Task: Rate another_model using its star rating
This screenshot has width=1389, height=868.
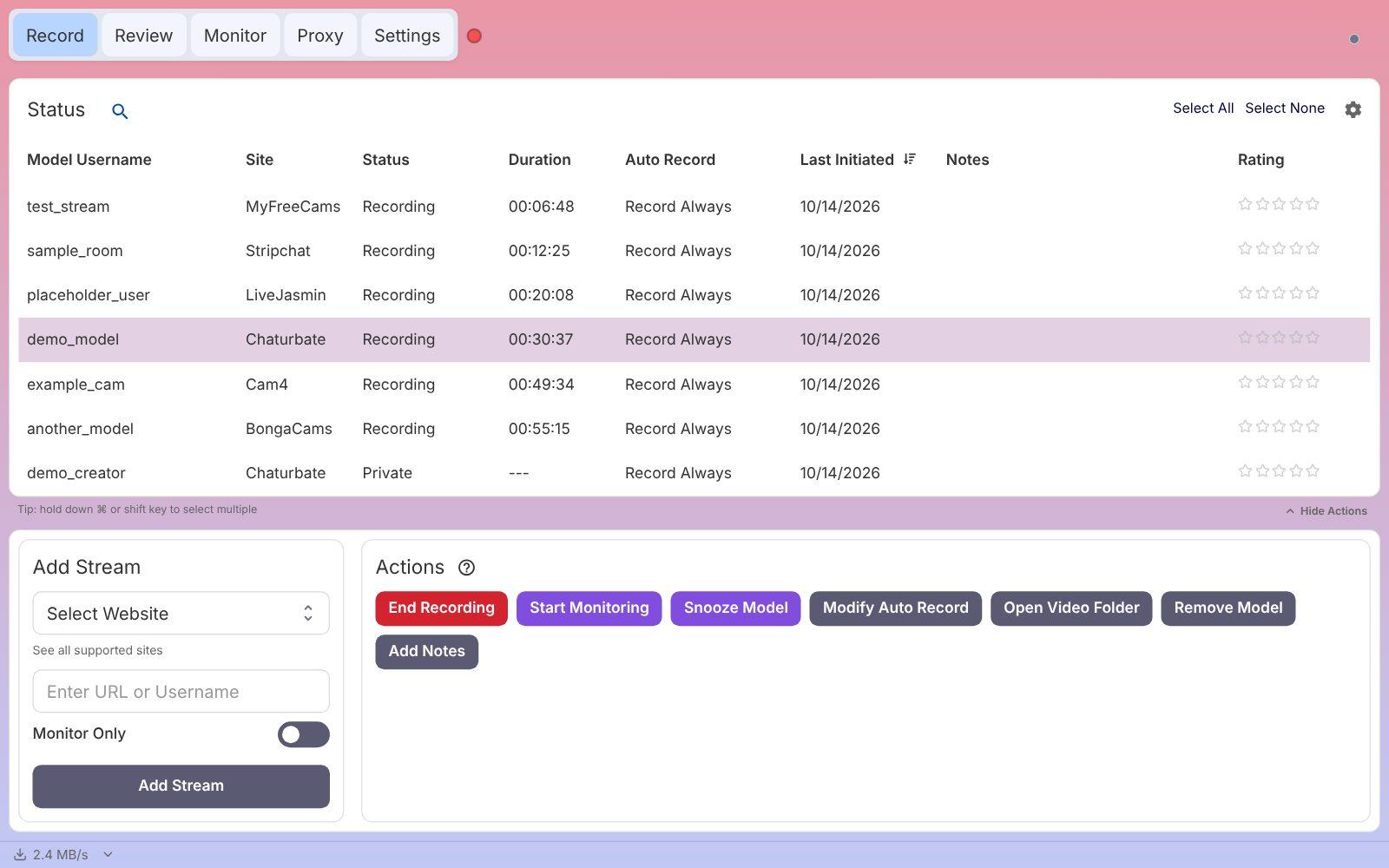Action: click(1278, 426)
